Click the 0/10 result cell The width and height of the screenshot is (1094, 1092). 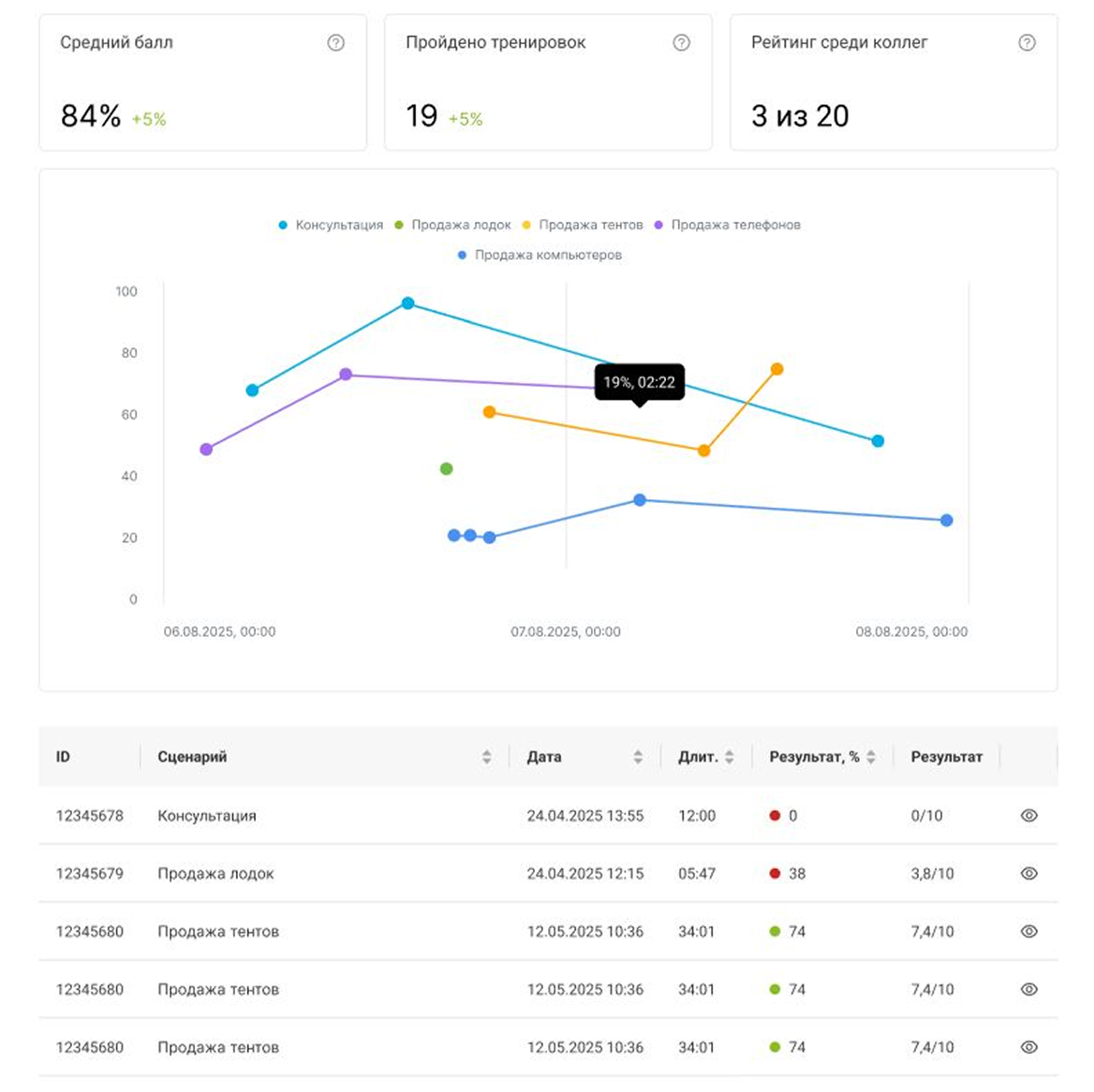point(925,816)
